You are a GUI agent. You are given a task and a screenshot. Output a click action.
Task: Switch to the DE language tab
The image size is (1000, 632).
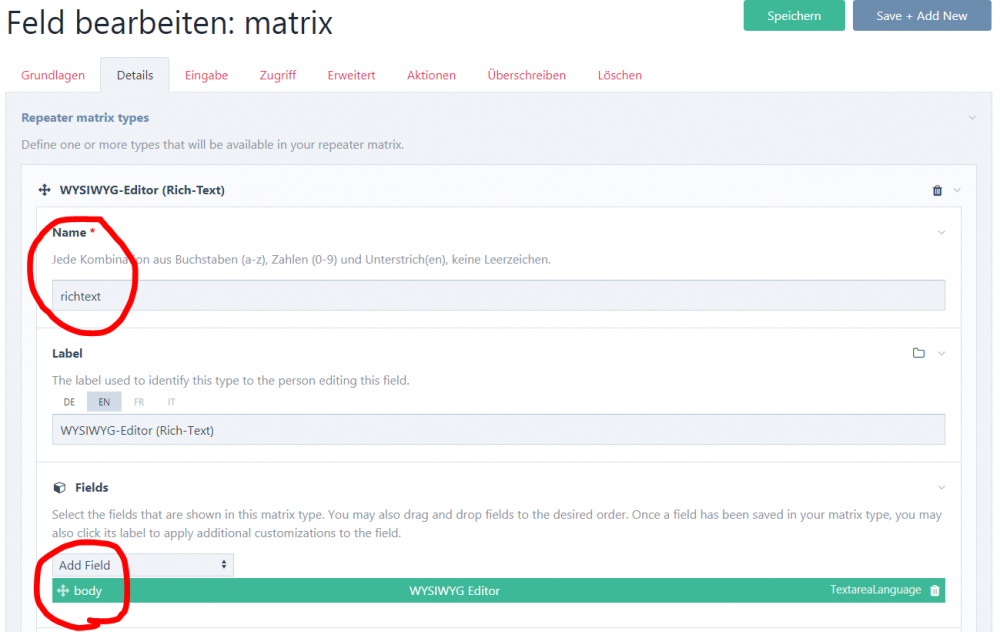[69, 401]
